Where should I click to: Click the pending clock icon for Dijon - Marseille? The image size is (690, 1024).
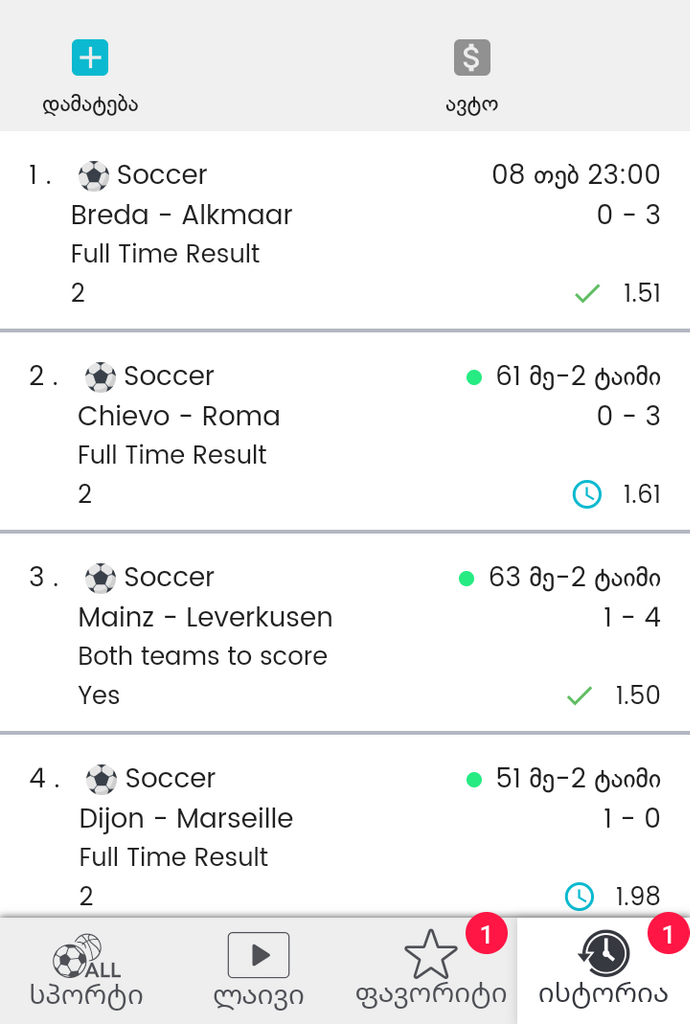pos(579,896)
